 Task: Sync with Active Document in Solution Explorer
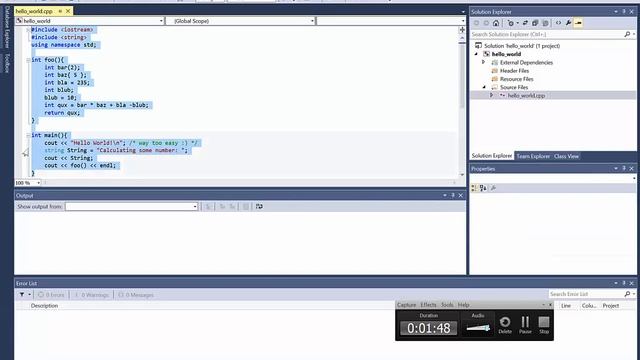tap(525, 23)
